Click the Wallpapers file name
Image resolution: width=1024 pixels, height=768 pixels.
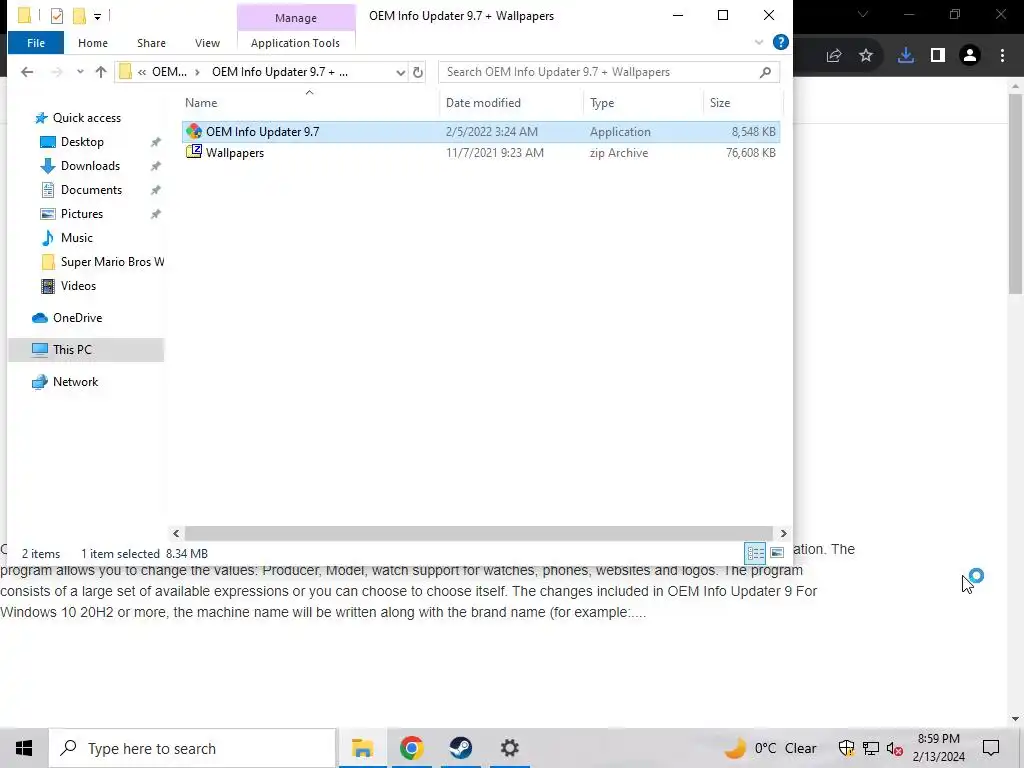click(235, 153)
